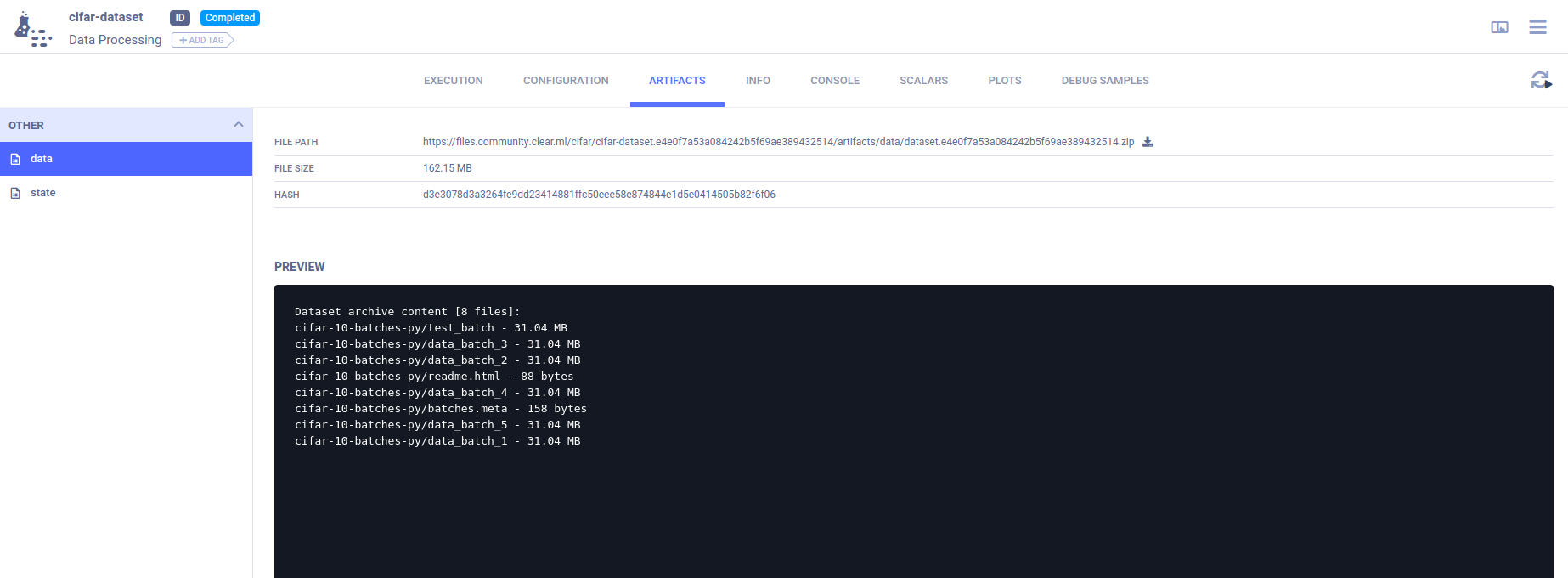Show the PLOTS tab
Screen dimensions: 1568x578
pyautogui.click(x=1004, y=81)
